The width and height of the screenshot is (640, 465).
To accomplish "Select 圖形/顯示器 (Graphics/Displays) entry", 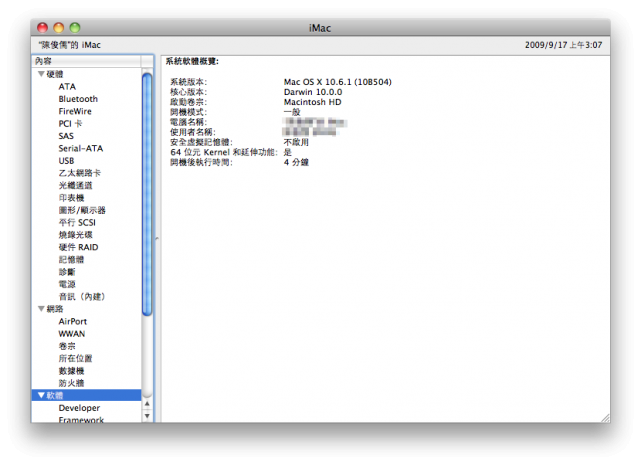I will coord(82,210).
